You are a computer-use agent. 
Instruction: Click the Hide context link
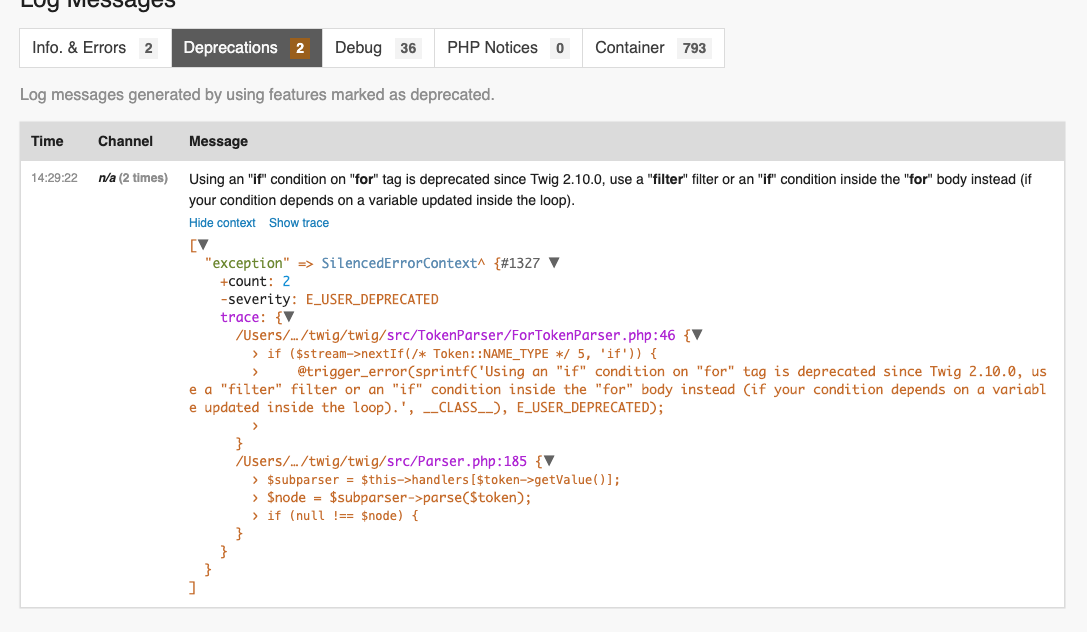(222, 223)
